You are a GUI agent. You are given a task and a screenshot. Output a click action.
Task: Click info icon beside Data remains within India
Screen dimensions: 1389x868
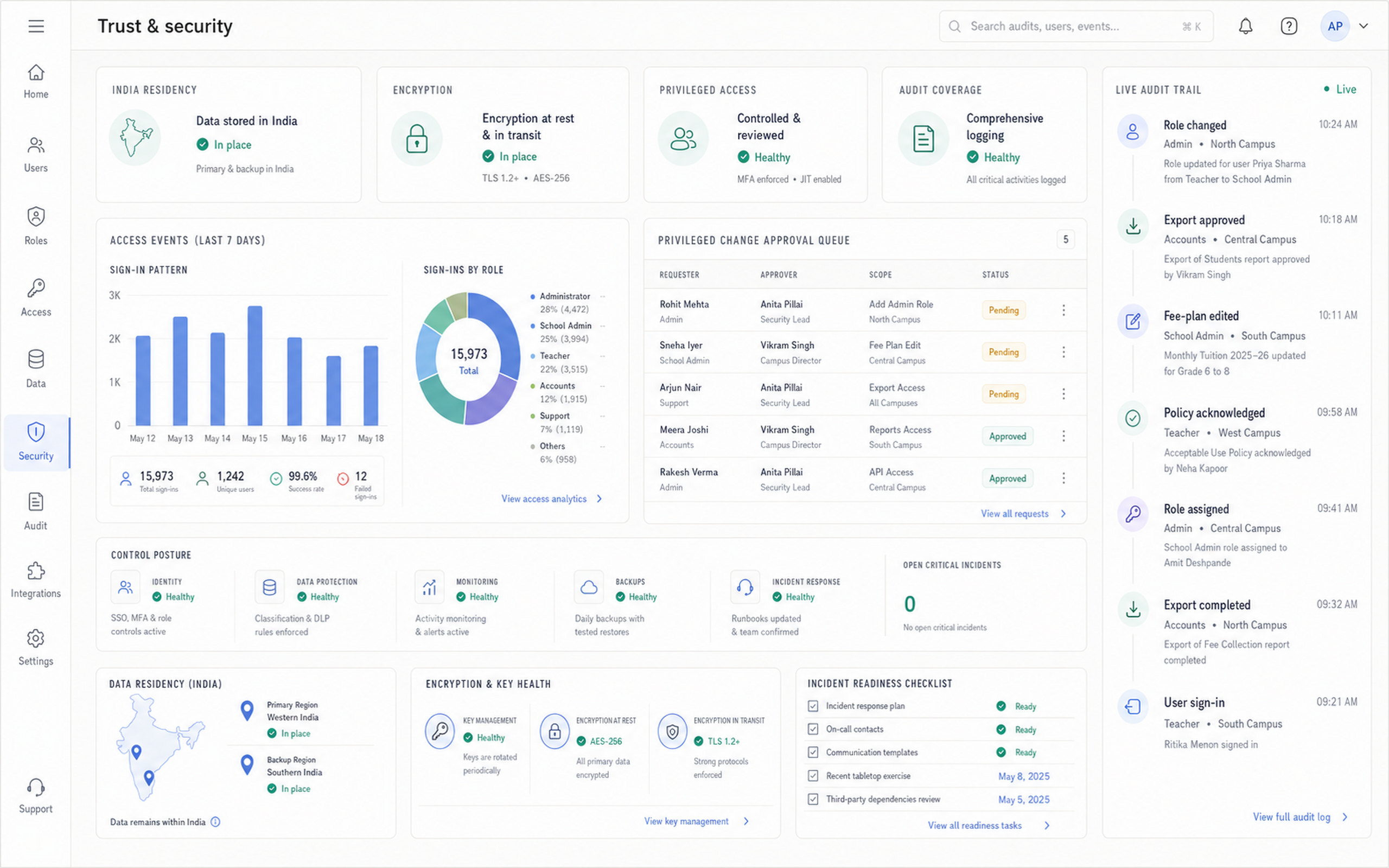215,821
